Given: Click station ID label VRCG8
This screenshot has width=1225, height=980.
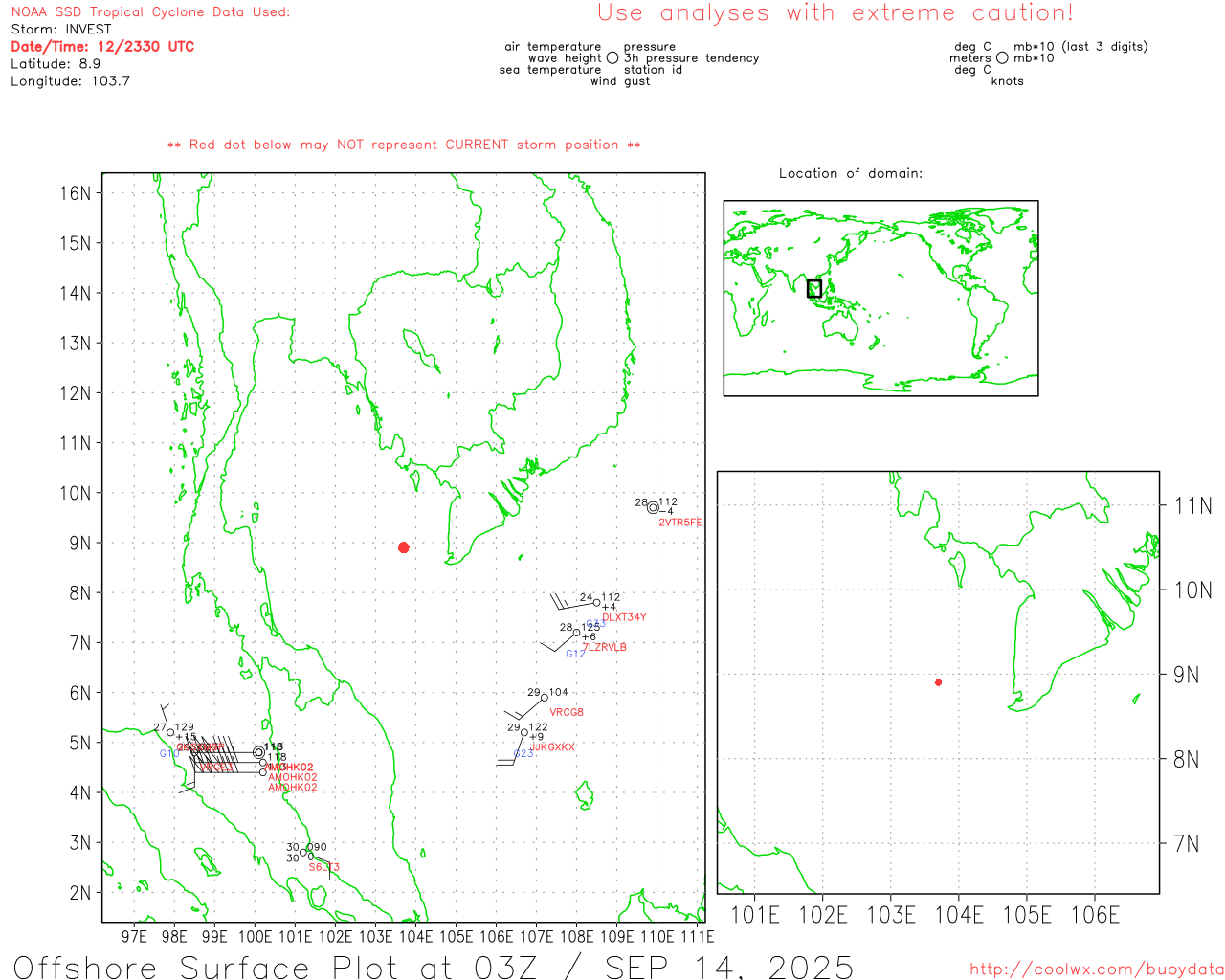Looking at the screenshot, I should point(567,712).
